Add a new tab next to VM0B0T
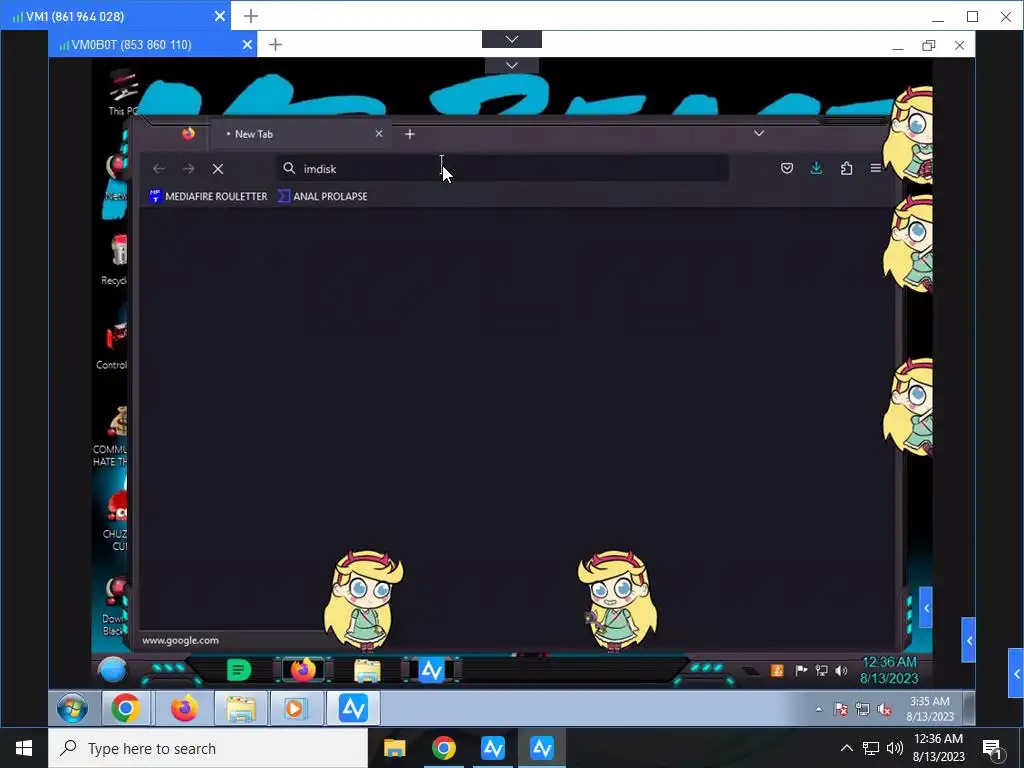 click(x=276, y=44)
